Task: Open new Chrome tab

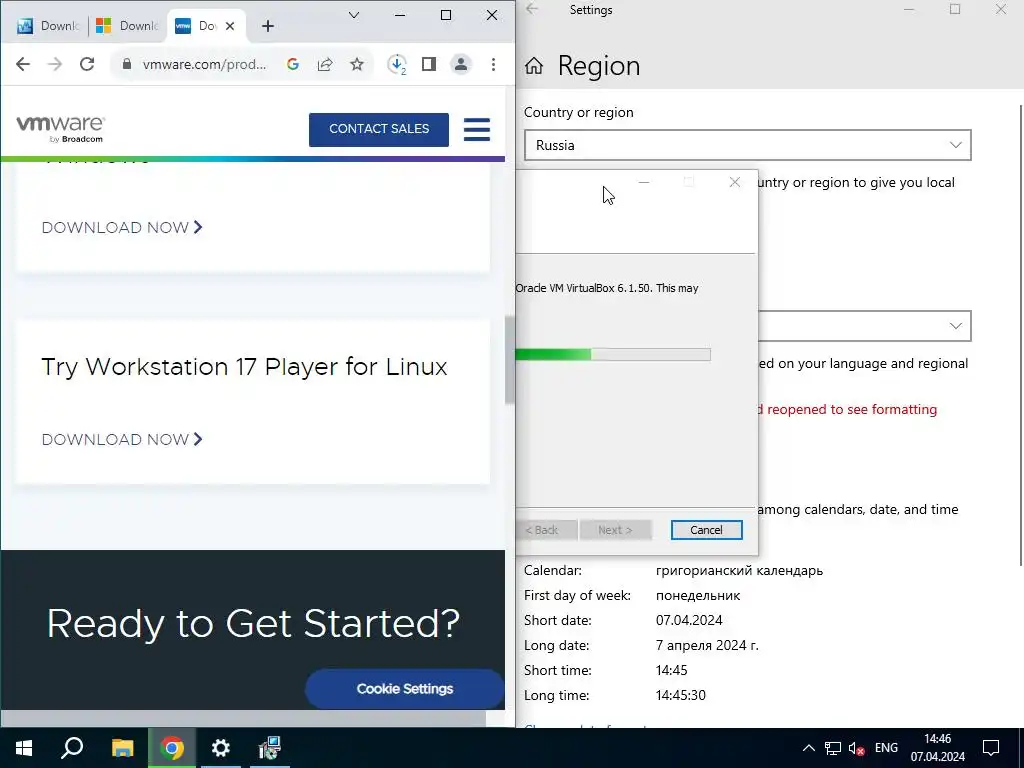Action: point(268,26)
